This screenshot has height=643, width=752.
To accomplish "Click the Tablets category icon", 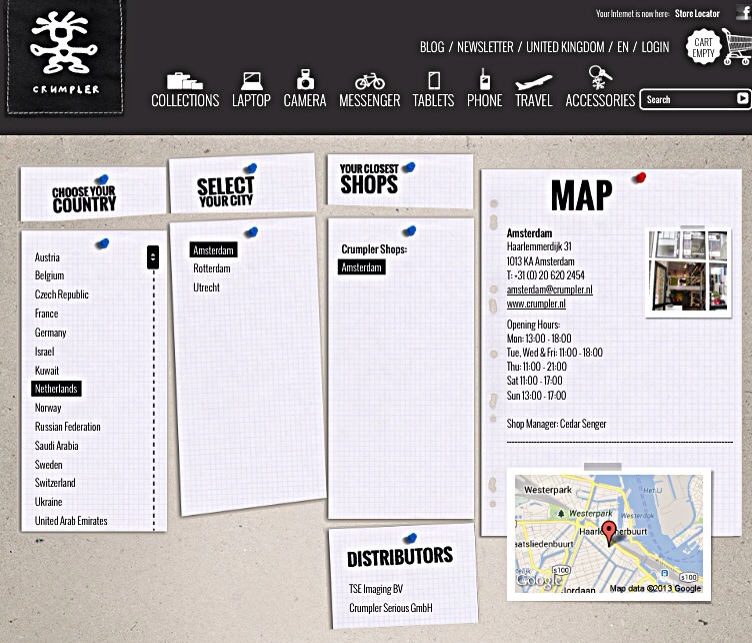I will click(x=433, y=80).
